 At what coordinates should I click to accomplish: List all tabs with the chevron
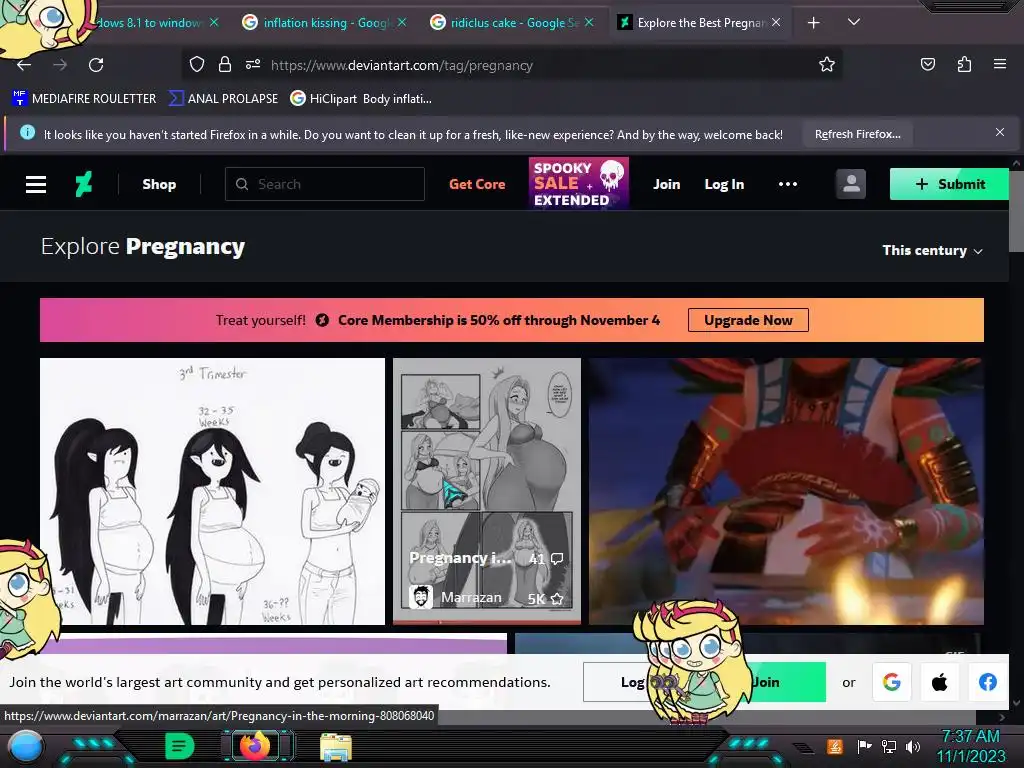pos(854,22)
